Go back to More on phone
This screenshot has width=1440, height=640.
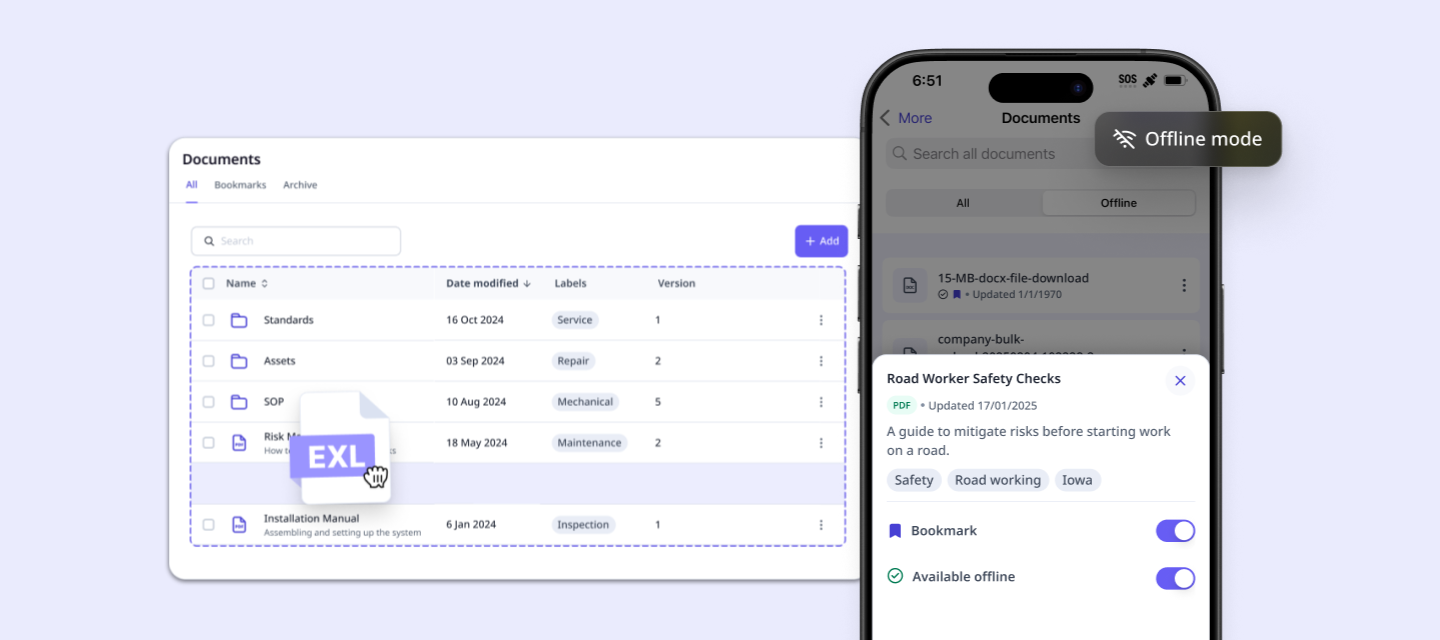coord(906,118)
